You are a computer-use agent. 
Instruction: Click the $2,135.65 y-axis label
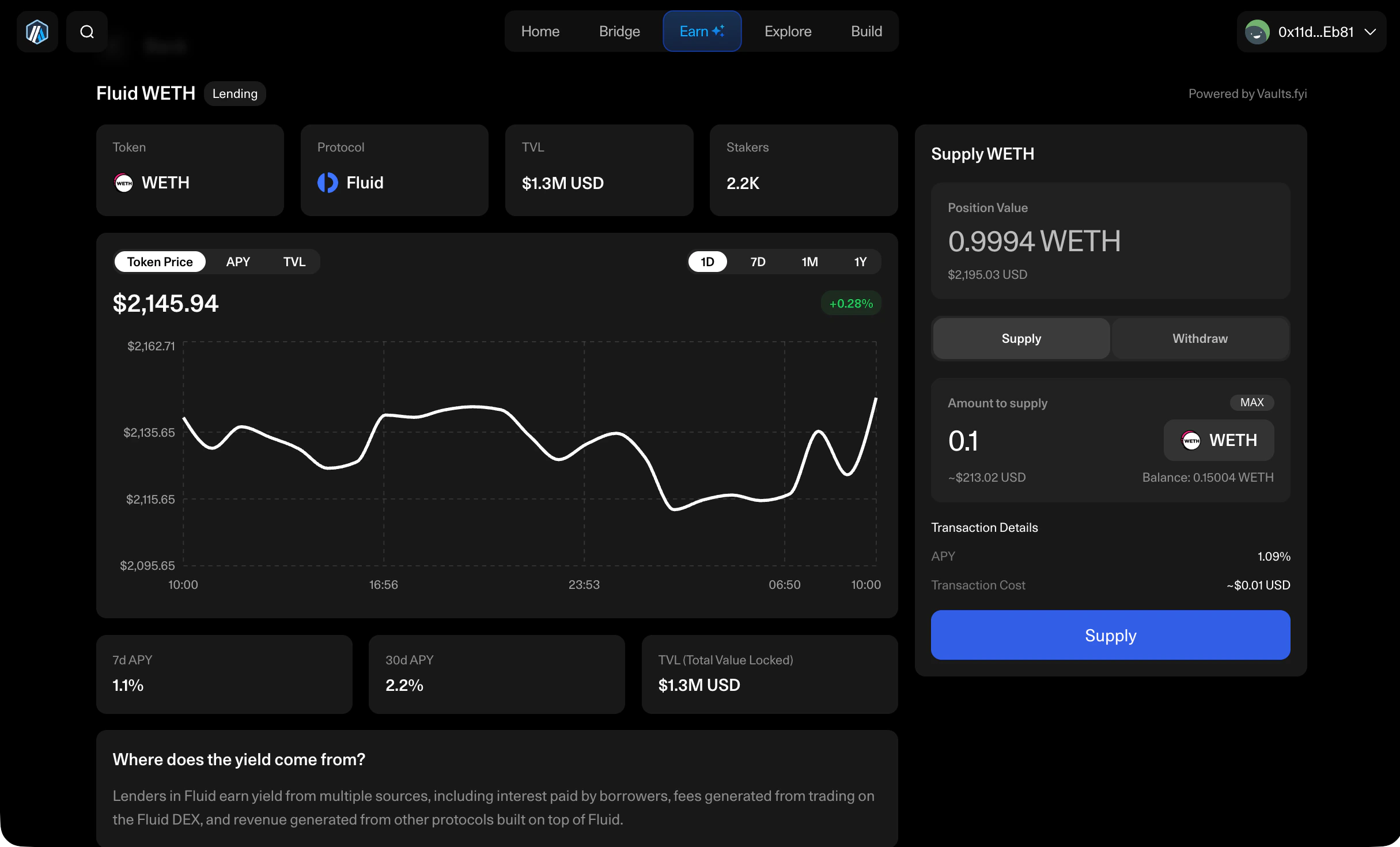click(149, 432)
